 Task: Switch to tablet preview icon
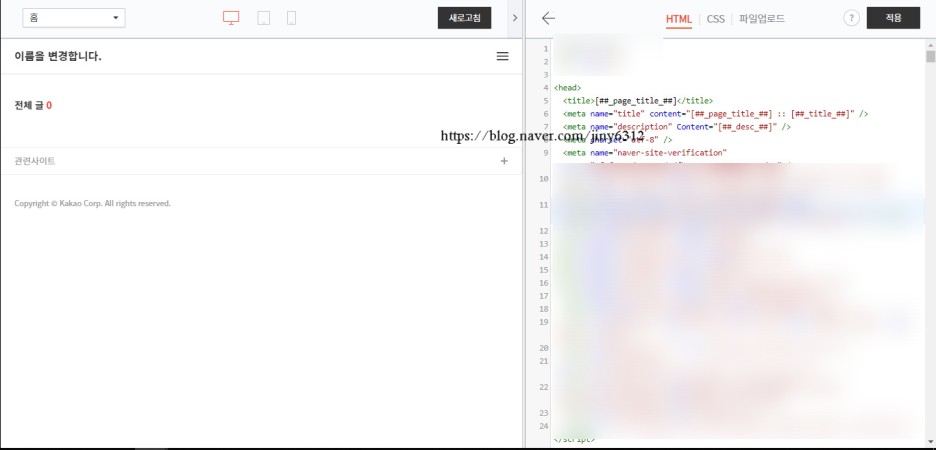click(263, 19)
